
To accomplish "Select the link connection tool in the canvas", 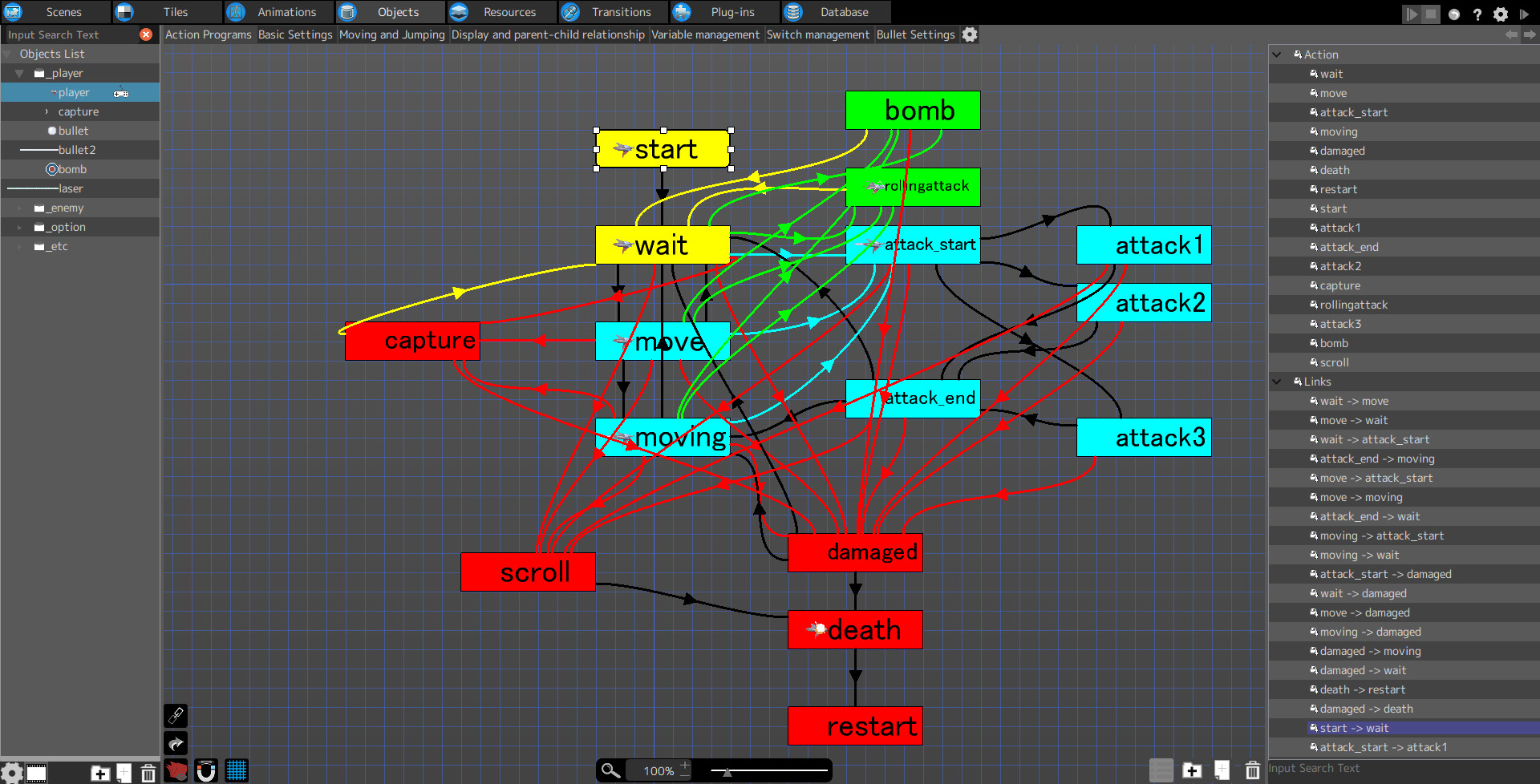I will pos(176,715).
